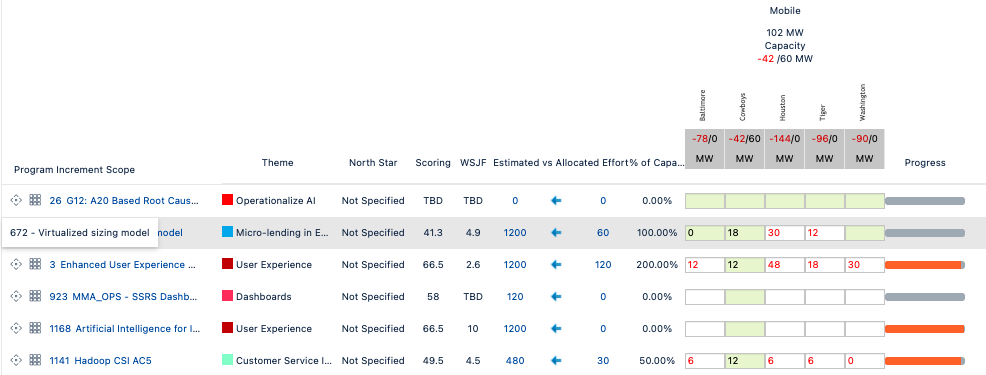Edit Houston allocation 48 in Enhanced User Experience row
The width and height of the screenshot is (986, 375).
tap(784, 265)
